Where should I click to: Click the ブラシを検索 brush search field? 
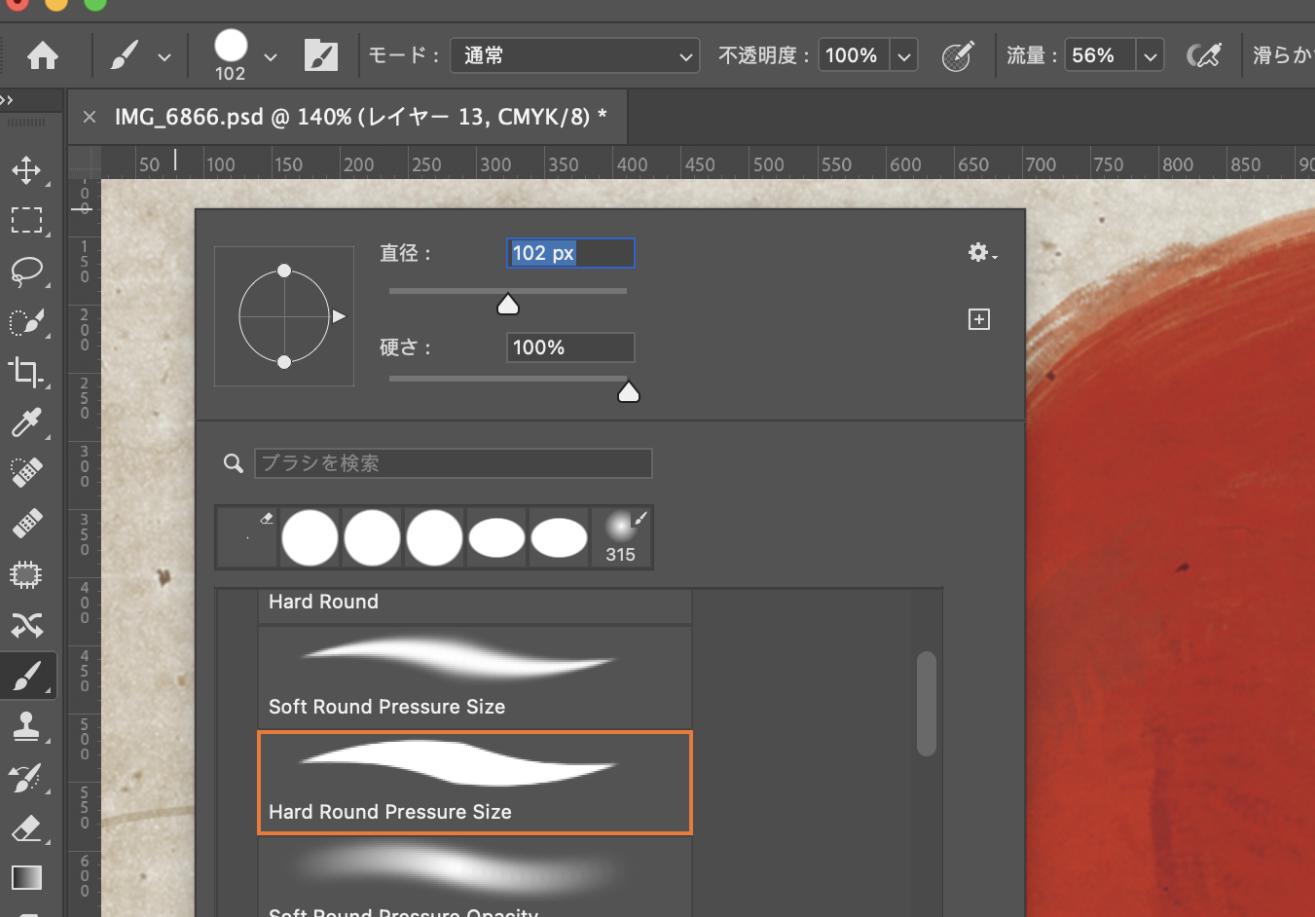point(450,462)
